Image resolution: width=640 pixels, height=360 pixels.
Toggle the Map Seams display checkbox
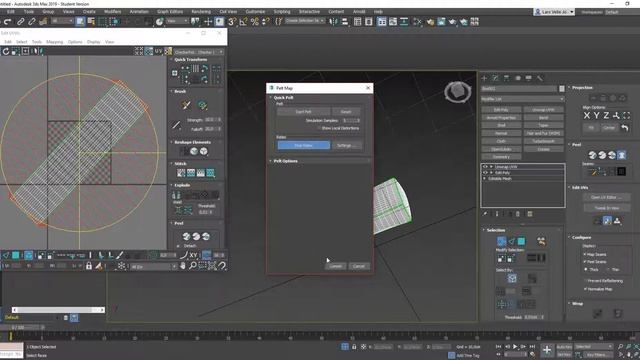point(585,254)
